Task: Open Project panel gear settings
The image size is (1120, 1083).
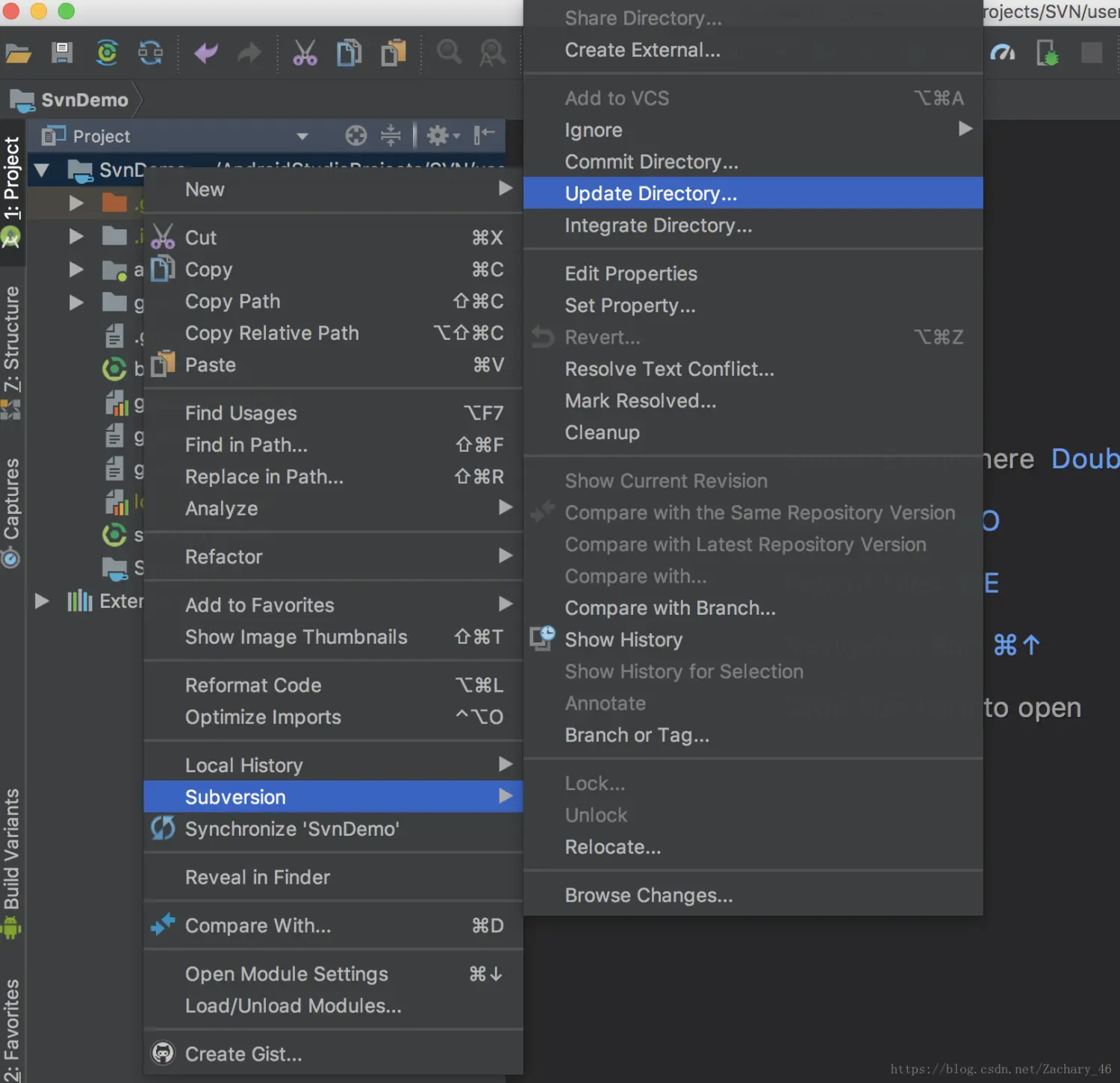Action: (443, 135)
